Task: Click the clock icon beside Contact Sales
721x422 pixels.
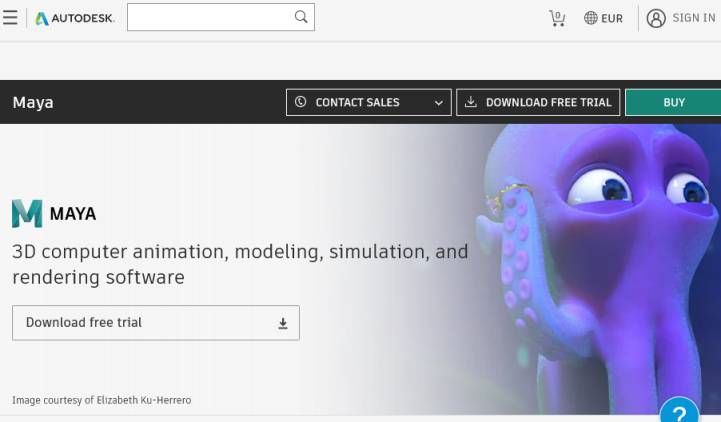Action: tap(301, 102)
